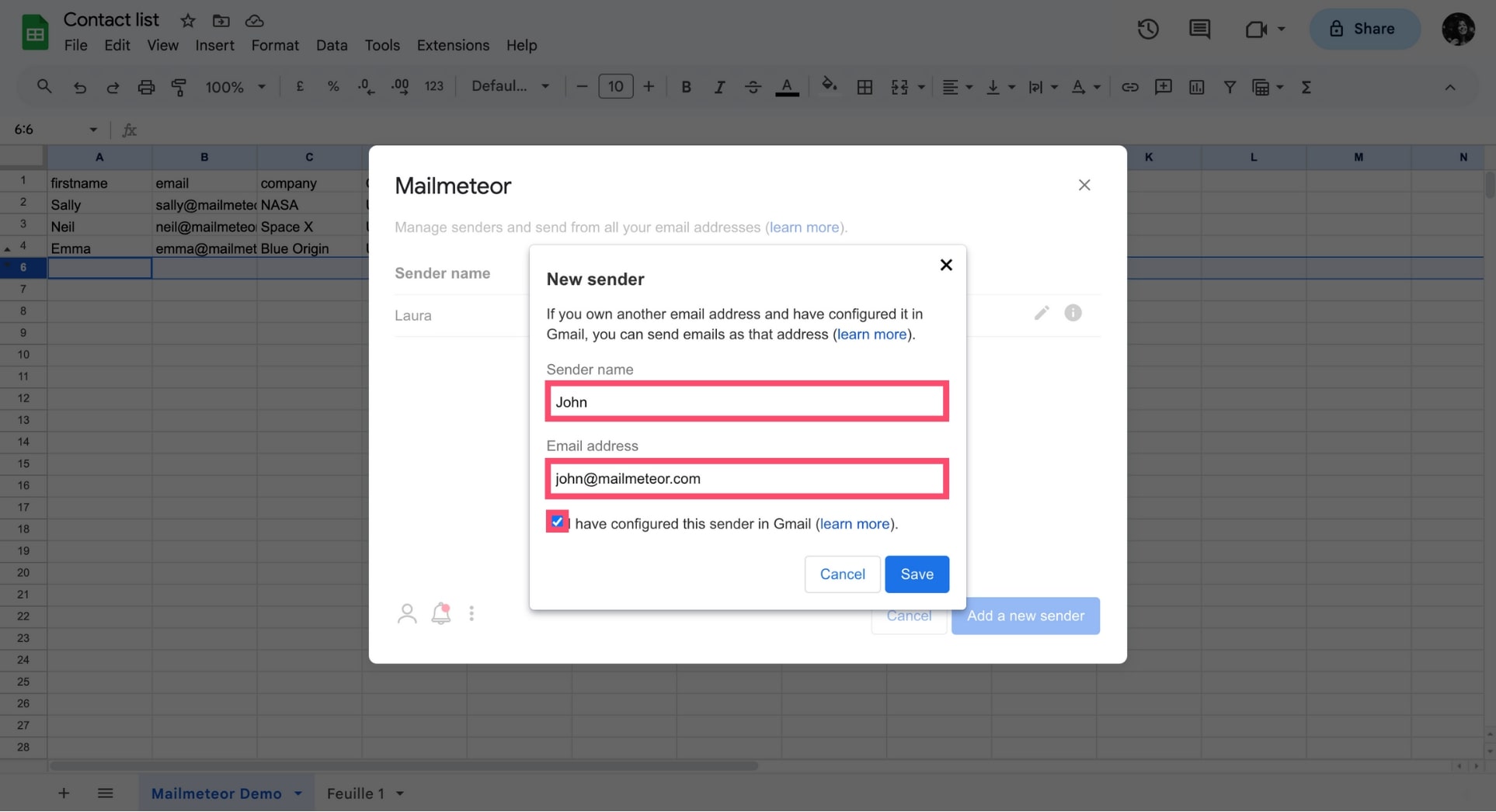Open the functions sigma menu
Viewport: 1496px width, 812px height.
1306,87
